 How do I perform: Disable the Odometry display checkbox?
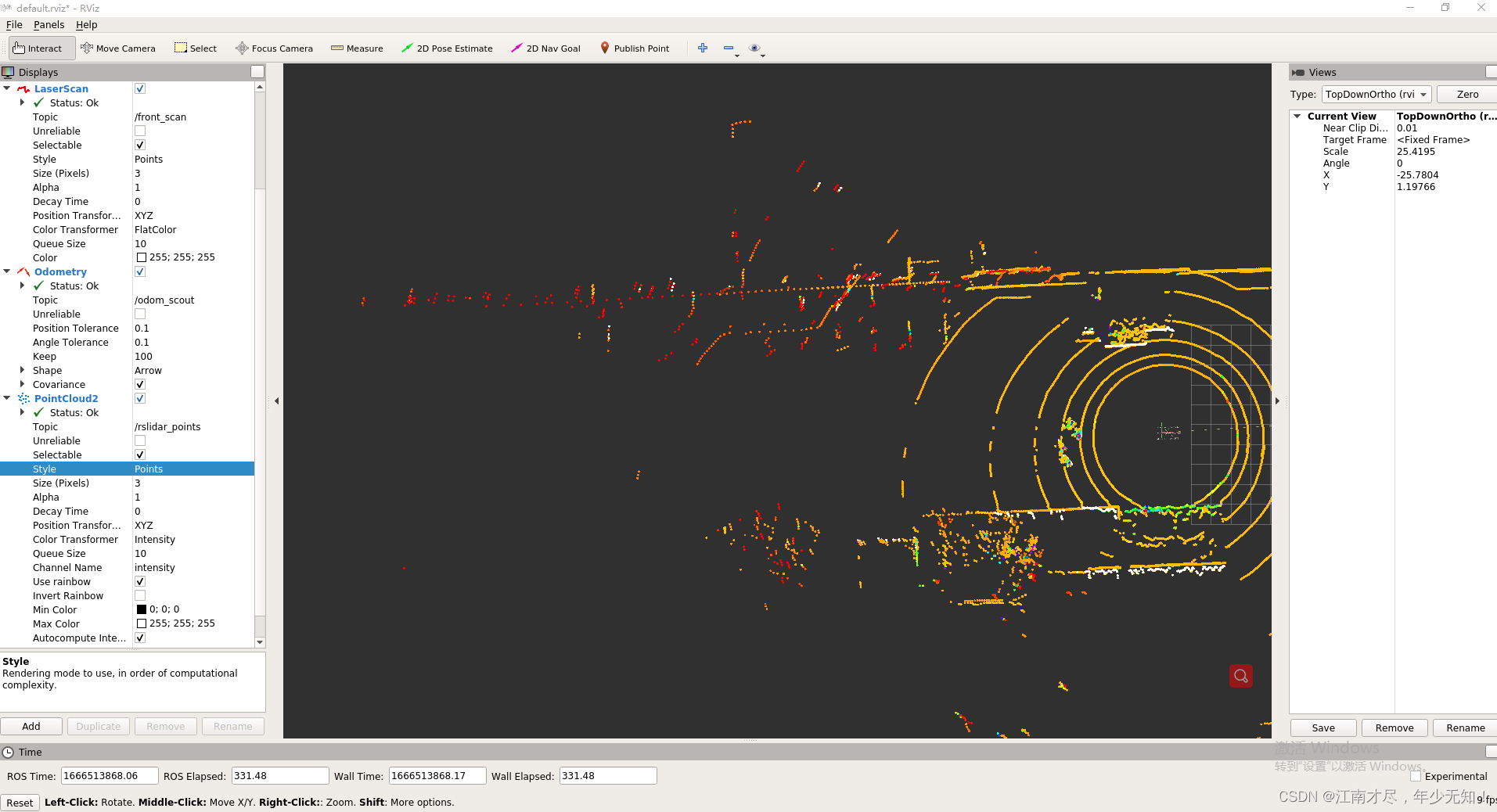[x=139, y=271]
